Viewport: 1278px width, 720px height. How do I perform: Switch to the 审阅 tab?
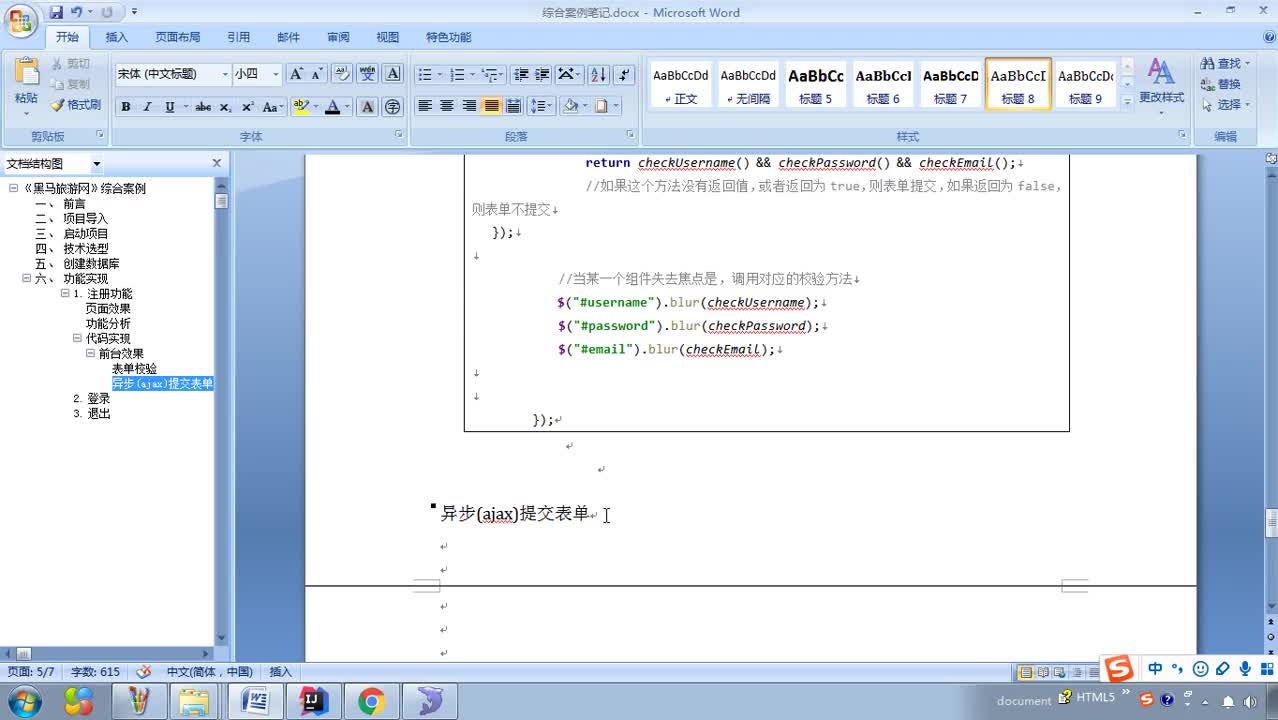[x=338, y=37]
